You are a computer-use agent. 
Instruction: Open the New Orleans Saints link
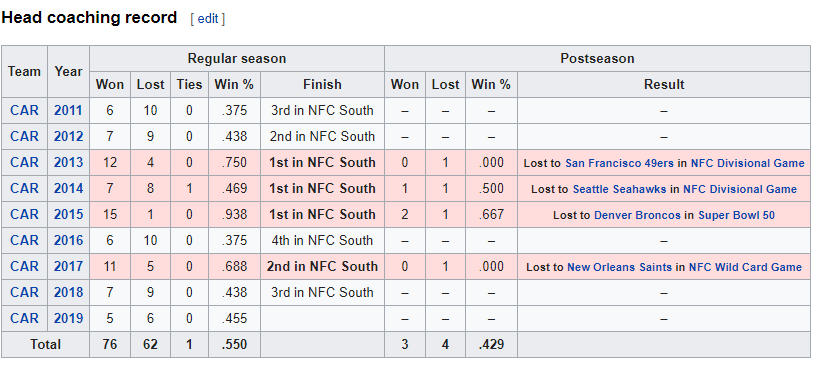619,267
